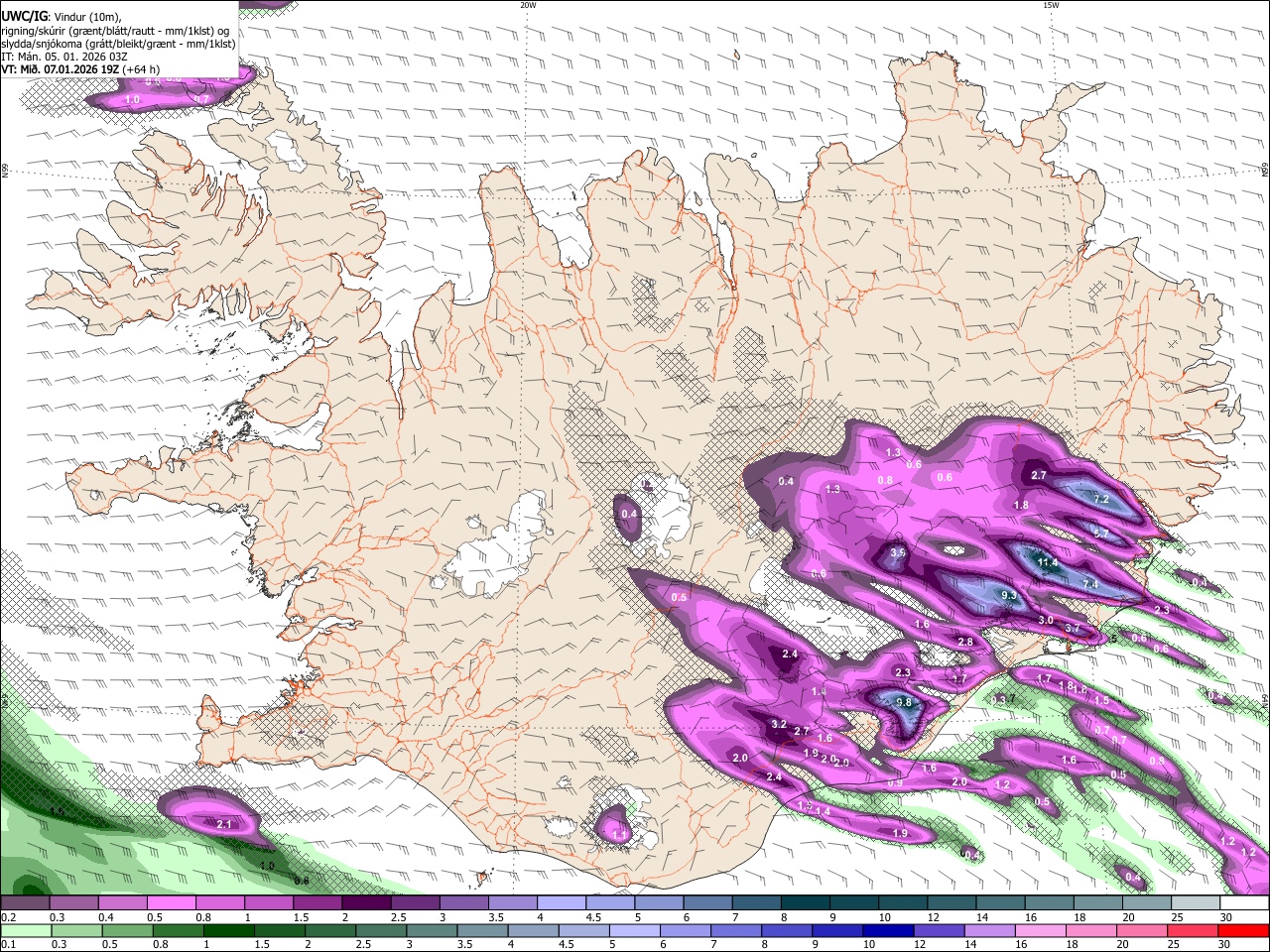This screenshot has height=952, width=1270.
Task: Click the 2.8 precipitation value on the map
Action: 965,642
